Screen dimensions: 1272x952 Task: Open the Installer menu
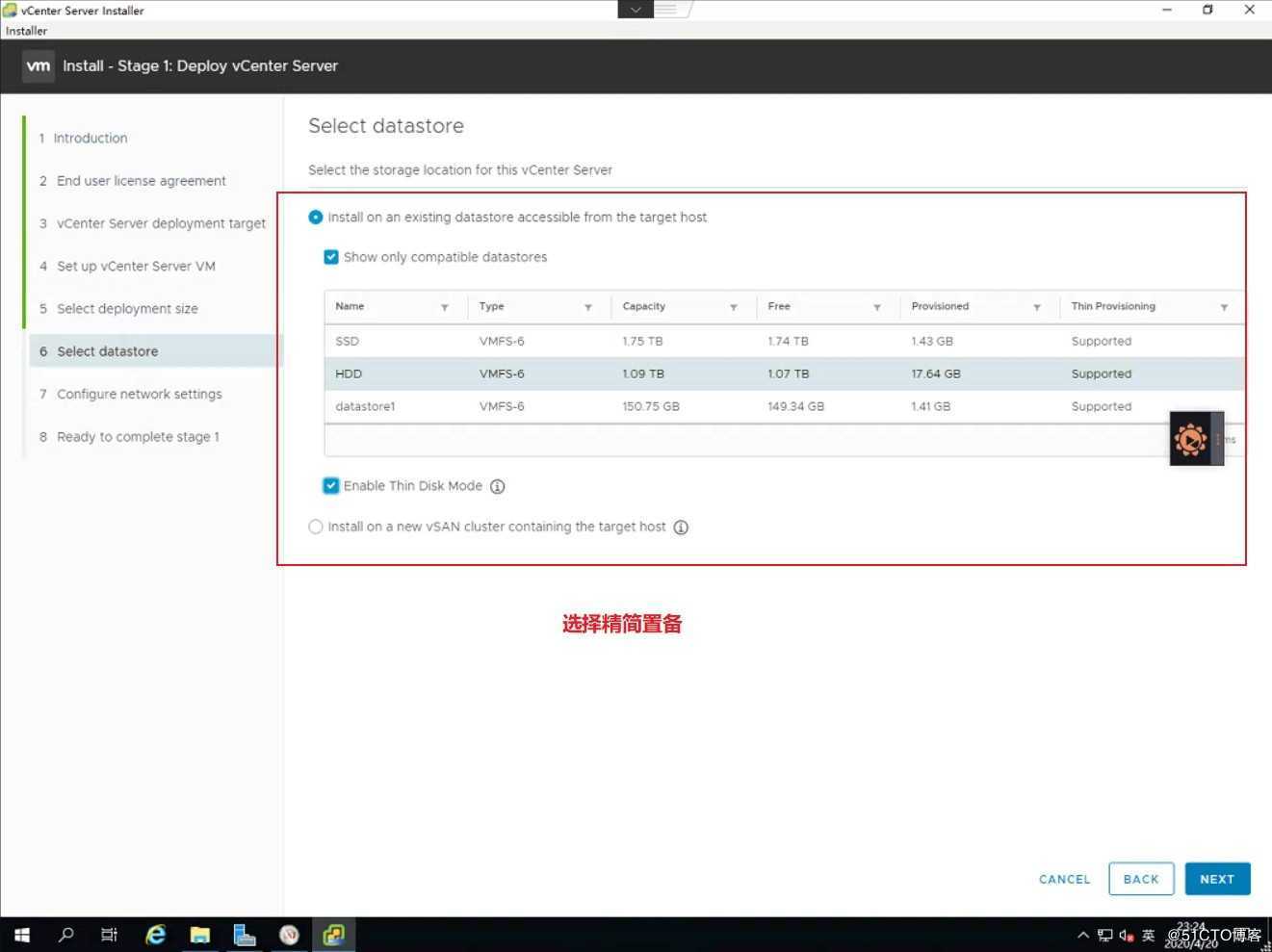tap(26, 31)
